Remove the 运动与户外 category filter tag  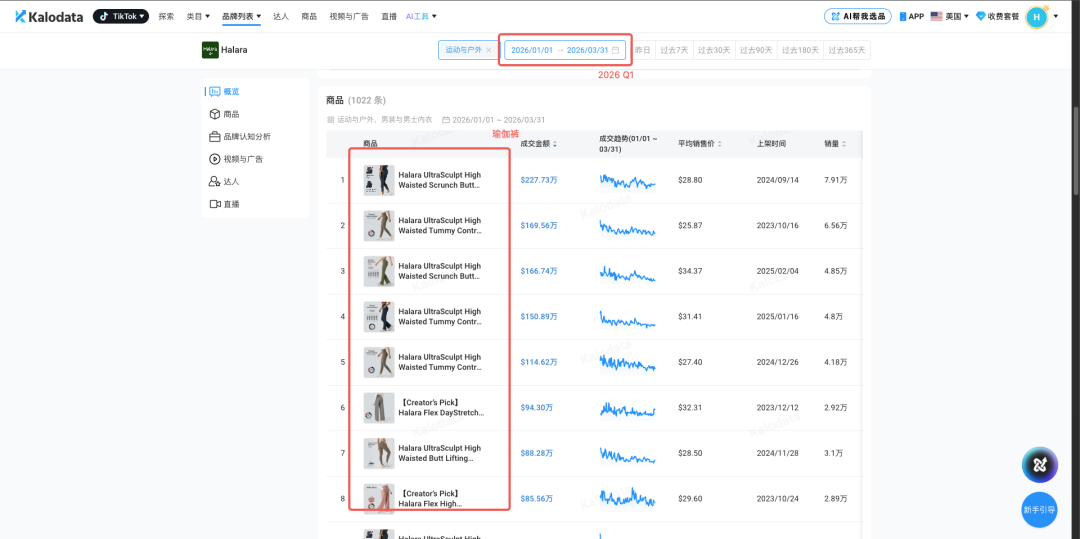point(489,50)
